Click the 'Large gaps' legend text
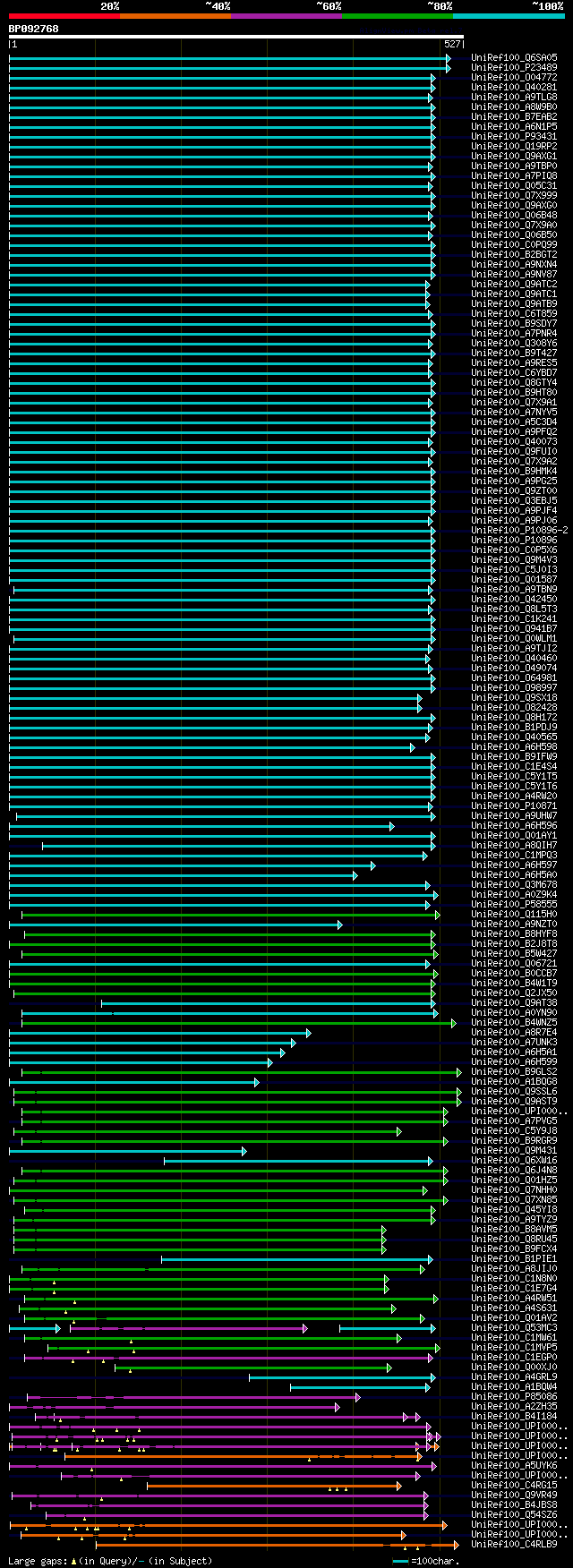573x1568 pixels. [37, 1561]
